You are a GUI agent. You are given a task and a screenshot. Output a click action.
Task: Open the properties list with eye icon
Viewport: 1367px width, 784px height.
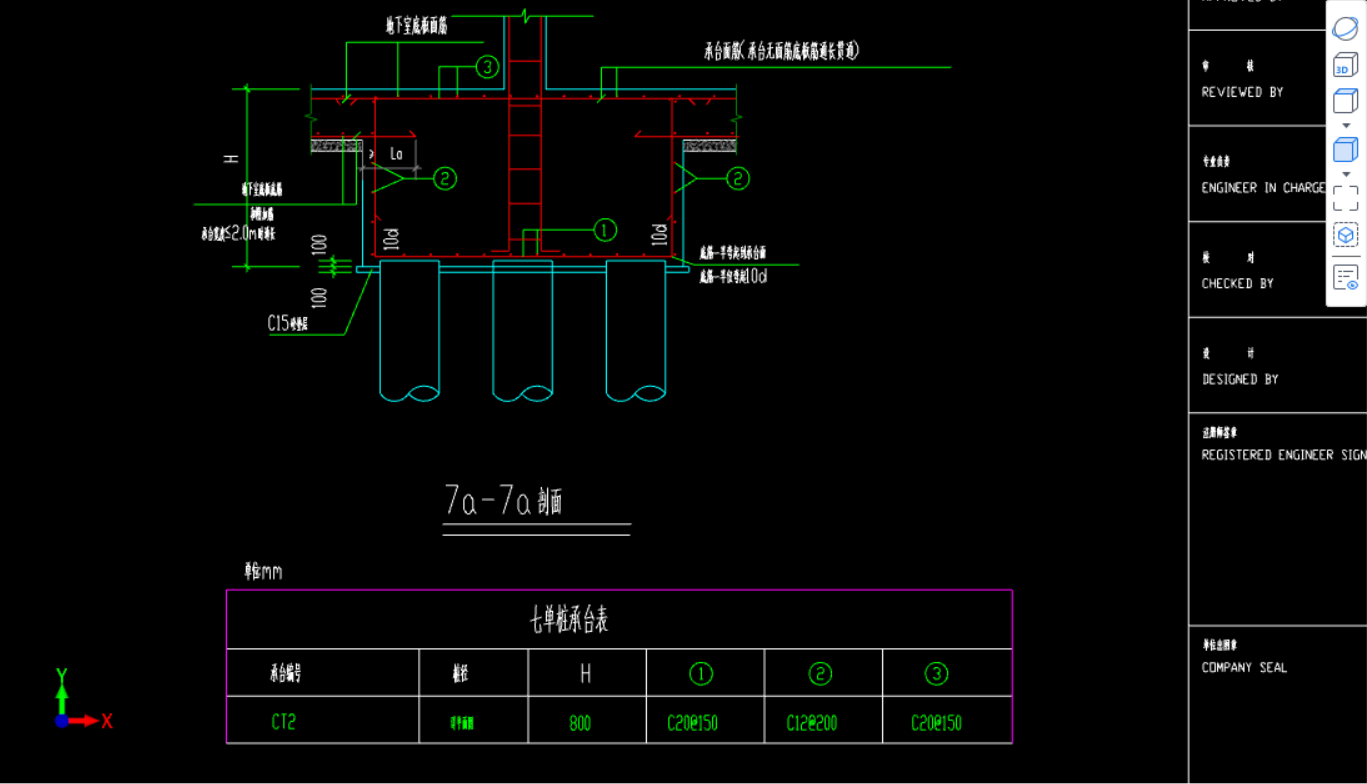click(1345, 277)
